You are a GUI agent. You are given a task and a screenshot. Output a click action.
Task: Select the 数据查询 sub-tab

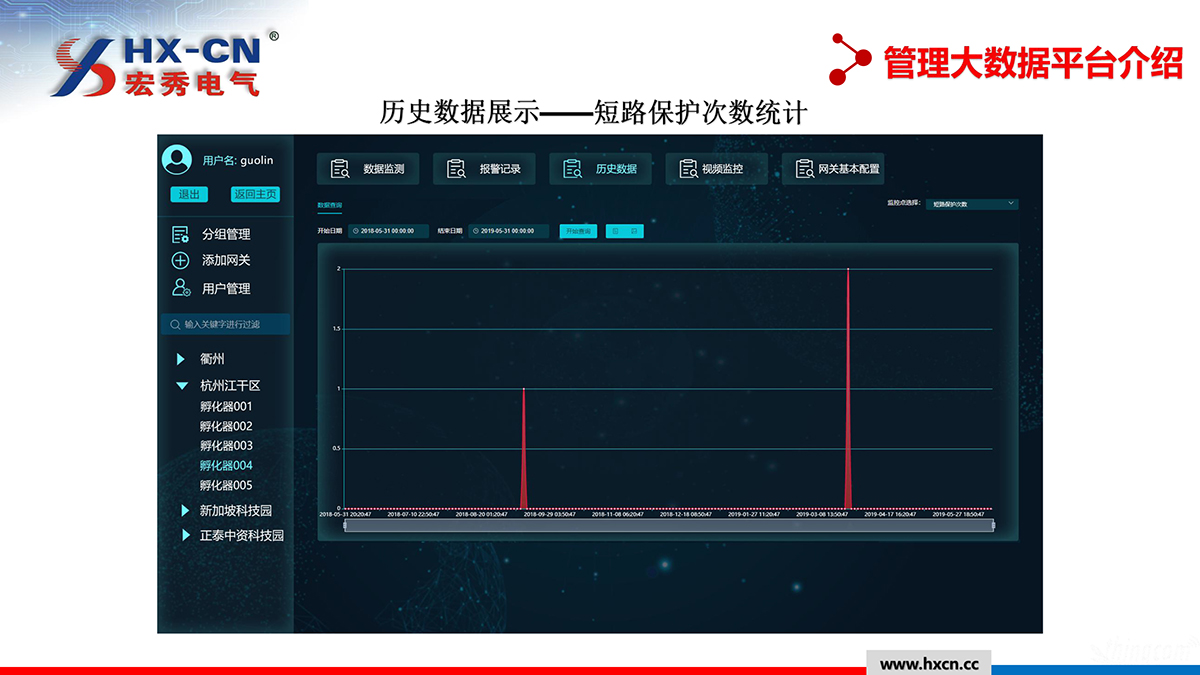pos(329,205)
